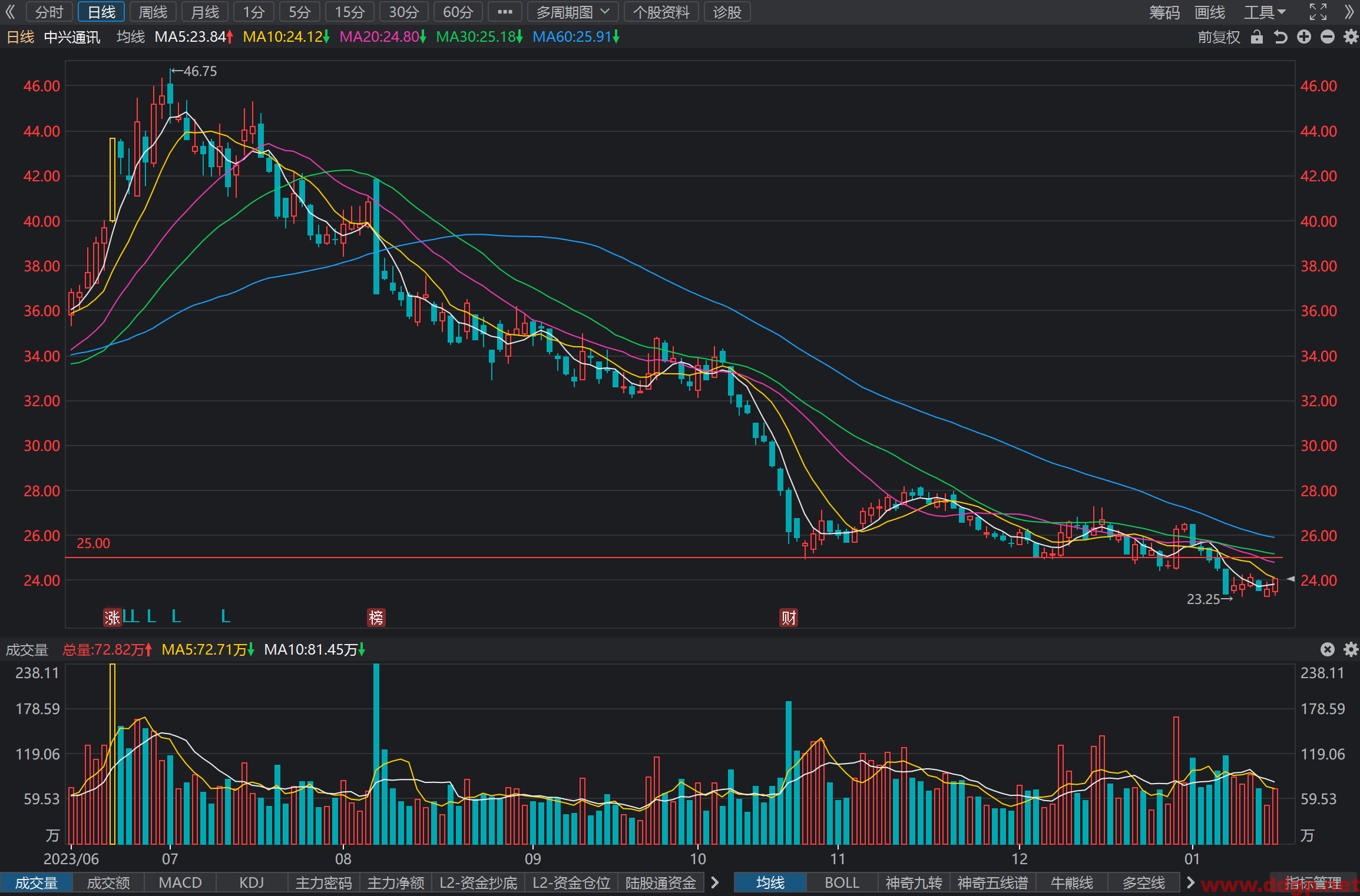Click the lock icon beside 前复权
The height and width of the screenshot is (896, 1360).
1257,37
